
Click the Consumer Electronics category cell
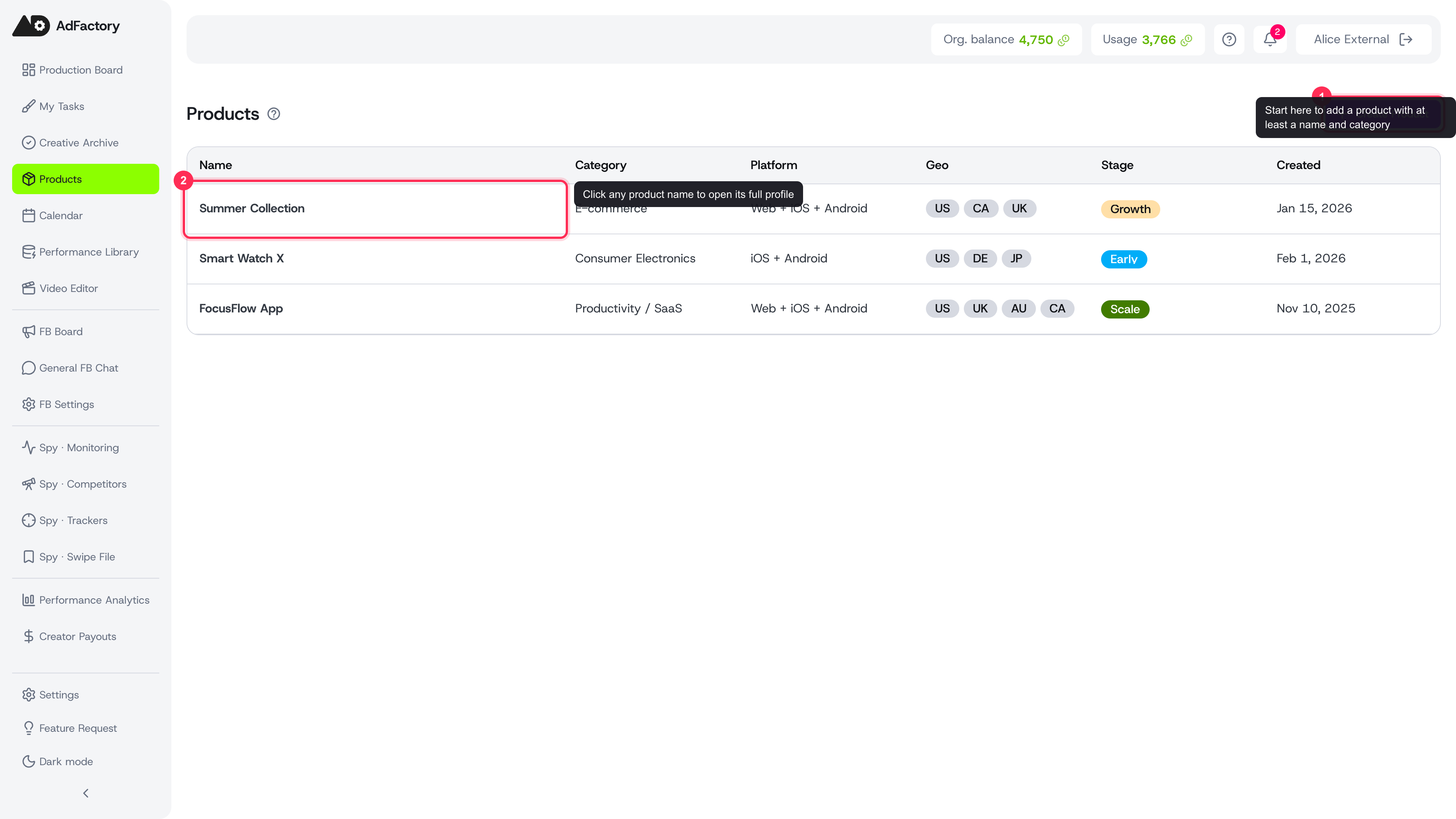(635, 258)
